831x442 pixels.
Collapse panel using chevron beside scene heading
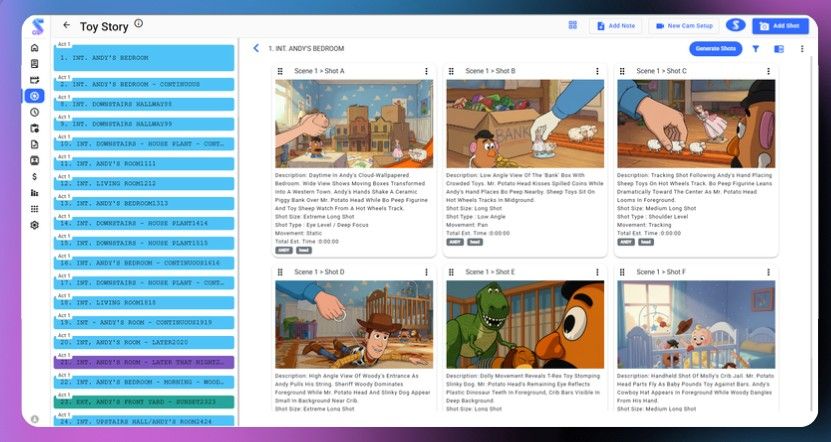(x=256, y=48)
